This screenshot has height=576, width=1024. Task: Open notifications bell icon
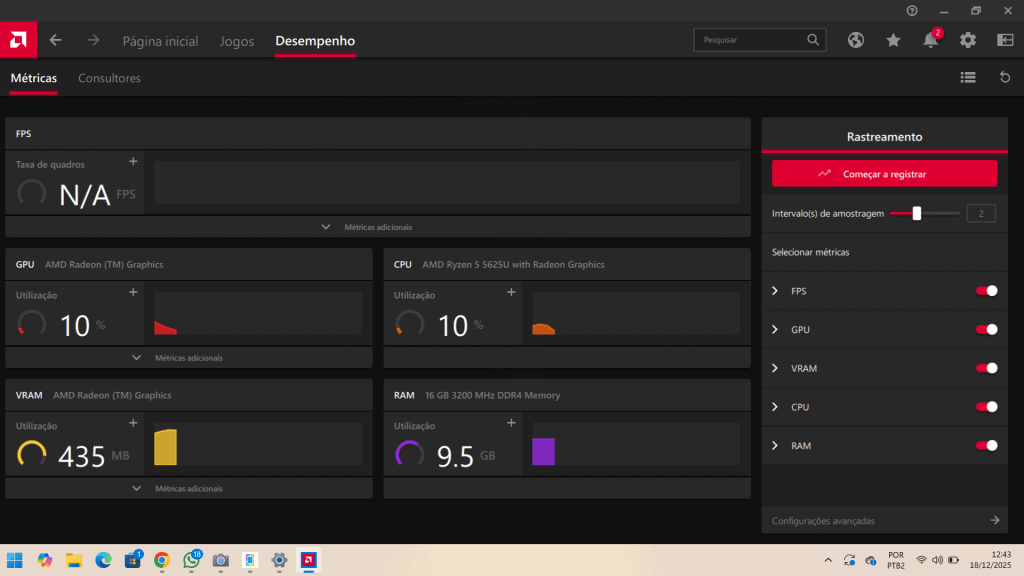931,41
